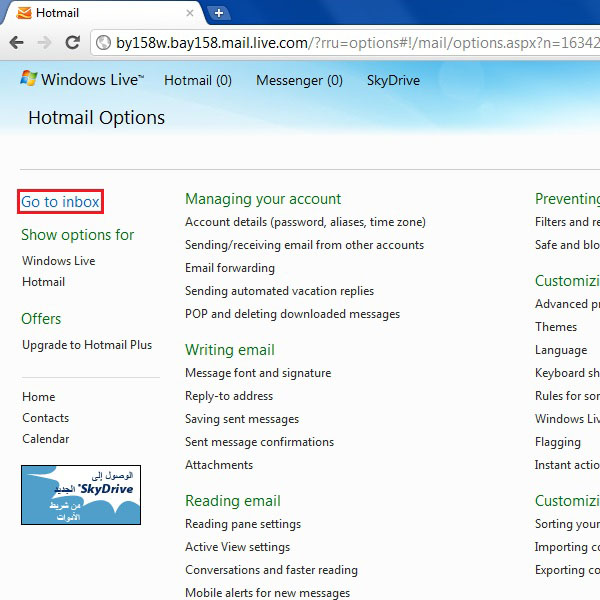The image size is (600, 600).
Task: Click the Writing email heading
Action: 230,350
